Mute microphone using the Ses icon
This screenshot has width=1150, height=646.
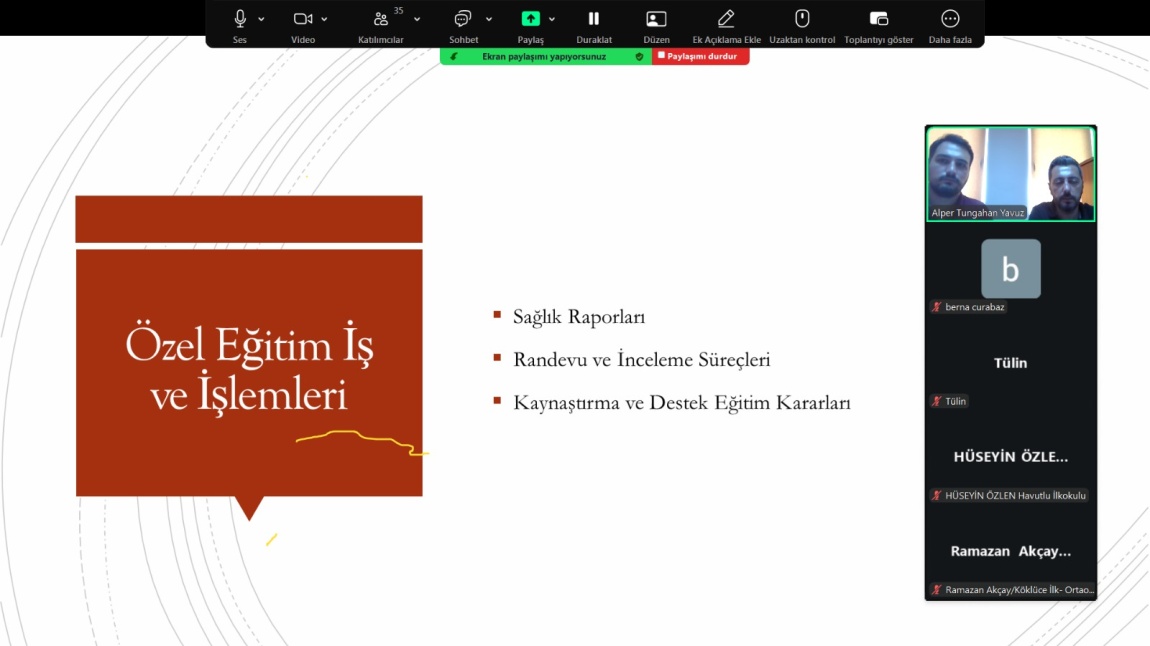click(240, 19)
